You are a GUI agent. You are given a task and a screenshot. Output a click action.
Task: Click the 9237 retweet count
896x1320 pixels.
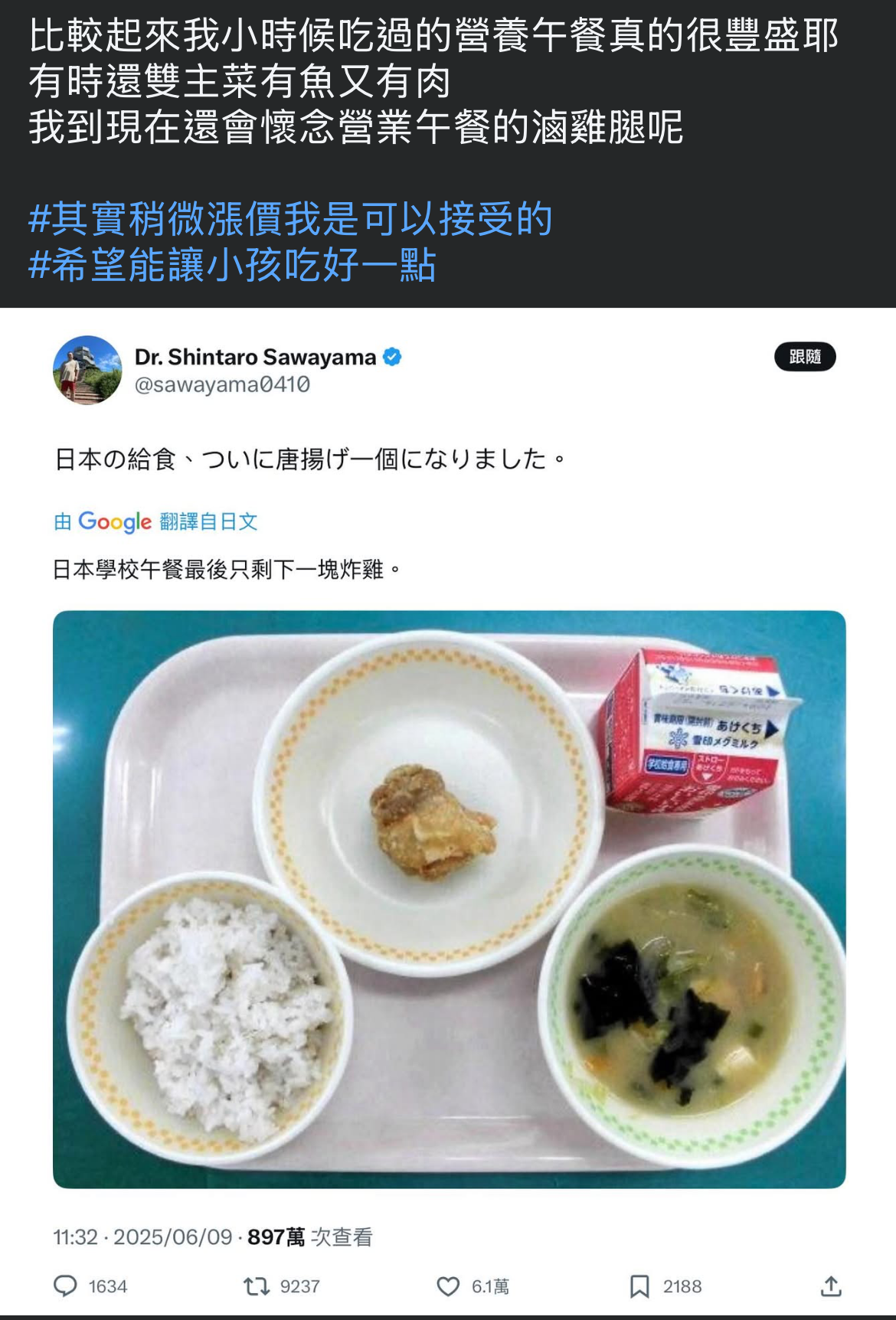pyautogui.click(x=300, y=1286)
